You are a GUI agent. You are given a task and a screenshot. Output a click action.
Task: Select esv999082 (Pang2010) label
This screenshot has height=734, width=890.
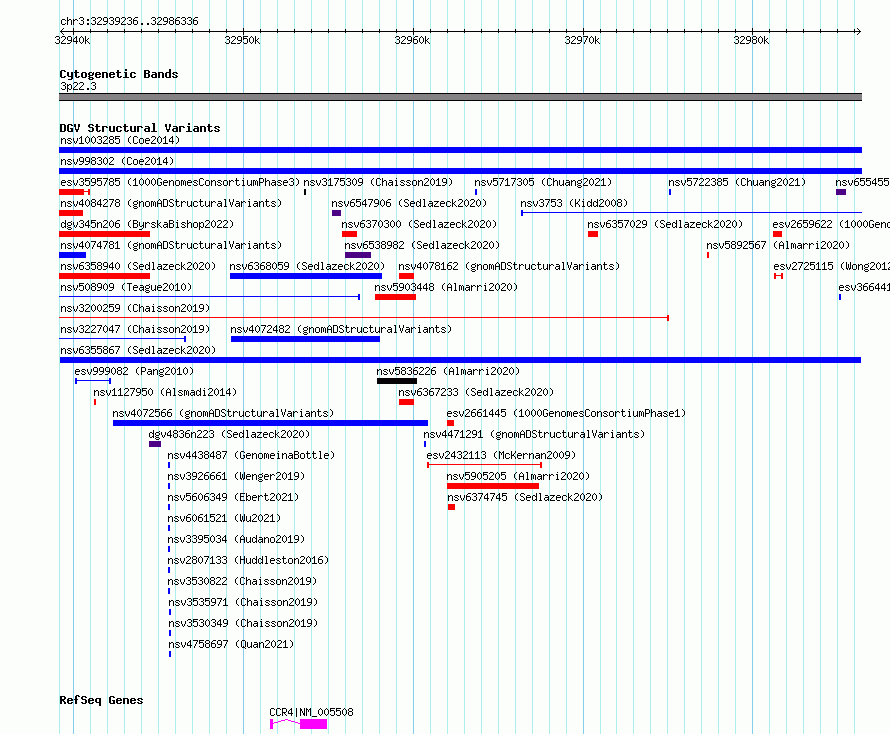tap(134, 371)
